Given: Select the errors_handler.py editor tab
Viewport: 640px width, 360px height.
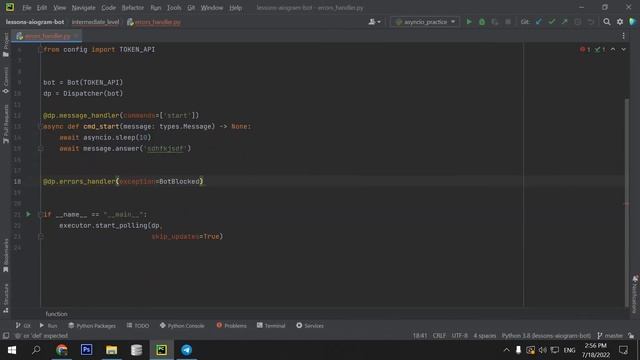Looking at the screenshot, I should (47, 36).
